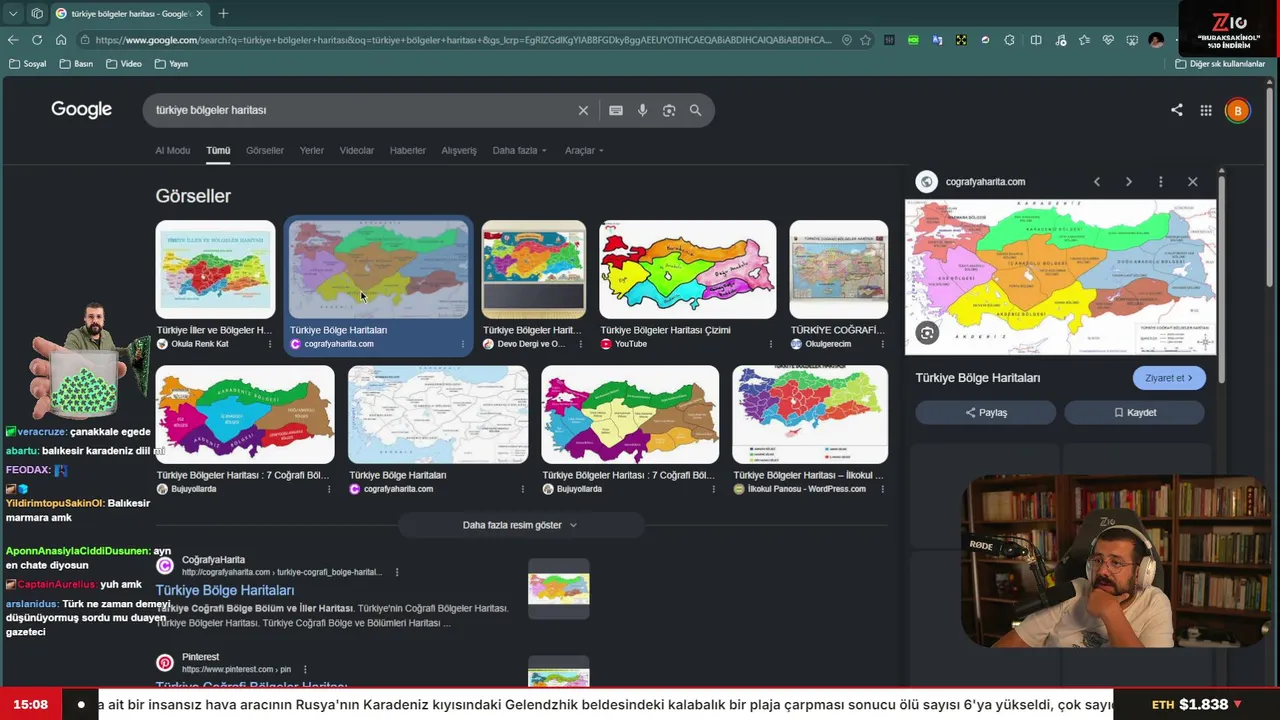Click the Ziyaret et button
The width and height of the screenshot is (1280, 720).
[1169, 378]
